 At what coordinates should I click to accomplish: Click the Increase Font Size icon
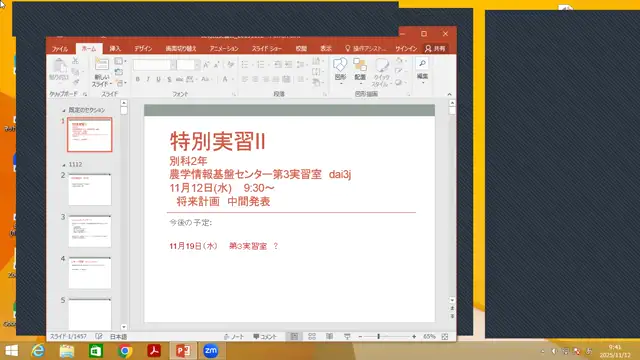pyautogui.click(x=207, y=64)
